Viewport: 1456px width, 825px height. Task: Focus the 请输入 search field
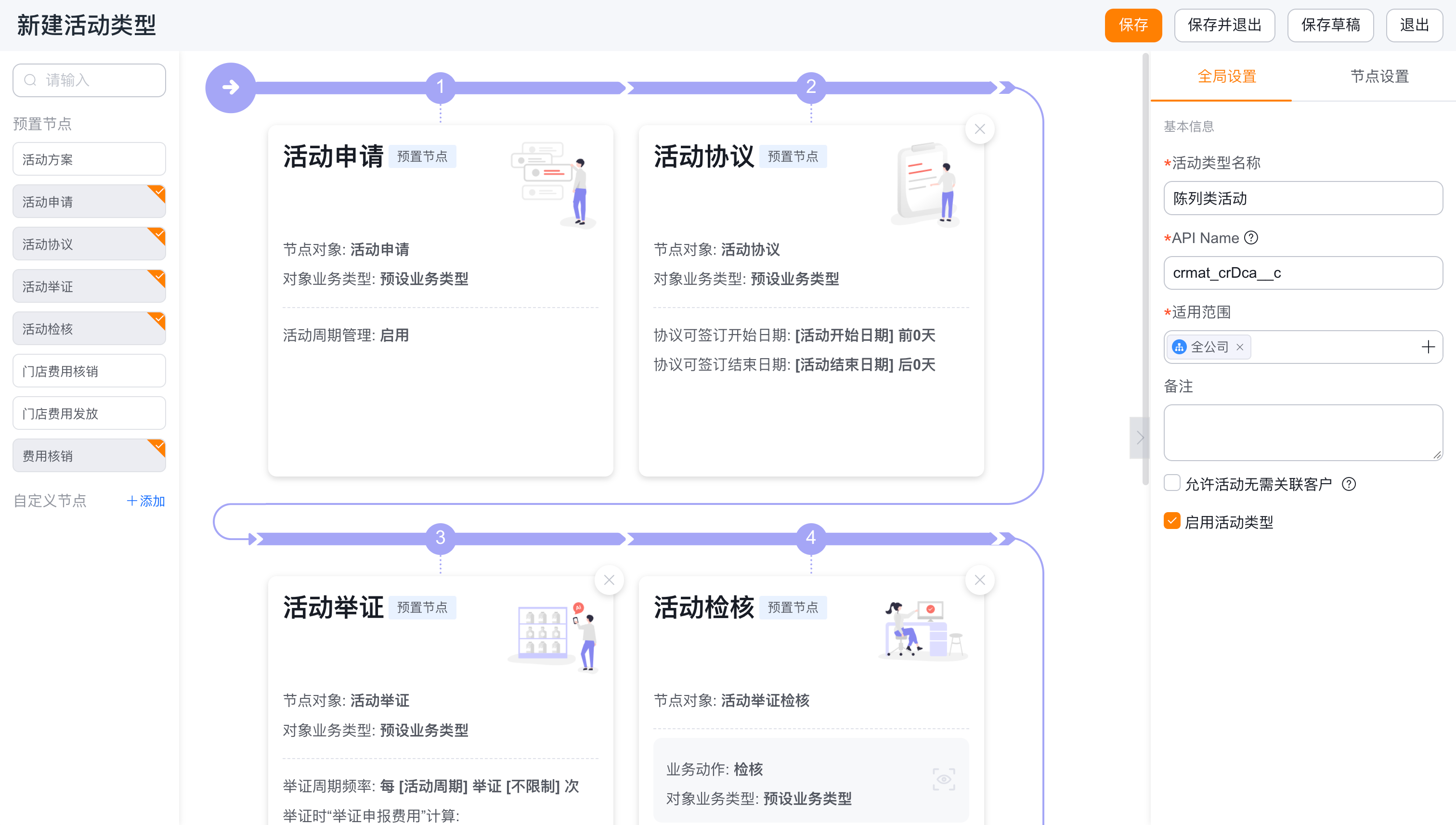tap(89, 80)
